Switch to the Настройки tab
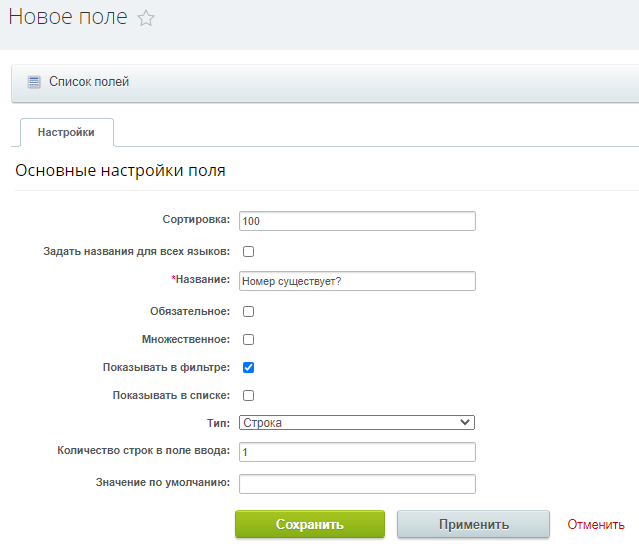Viewport: 639px width, 549px height. pyautogui.click(x=67, y=132)
